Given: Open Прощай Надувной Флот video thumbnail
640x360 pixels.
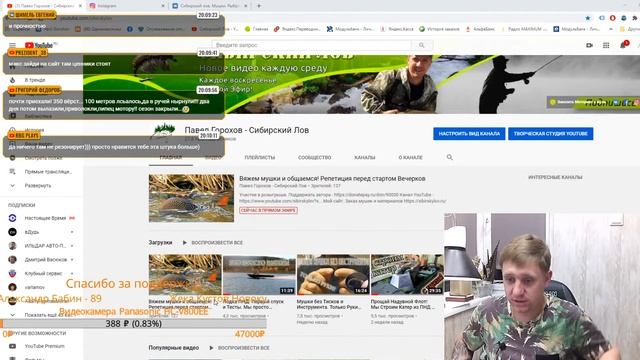Looking at the screenshot, I should coord(407,275).
